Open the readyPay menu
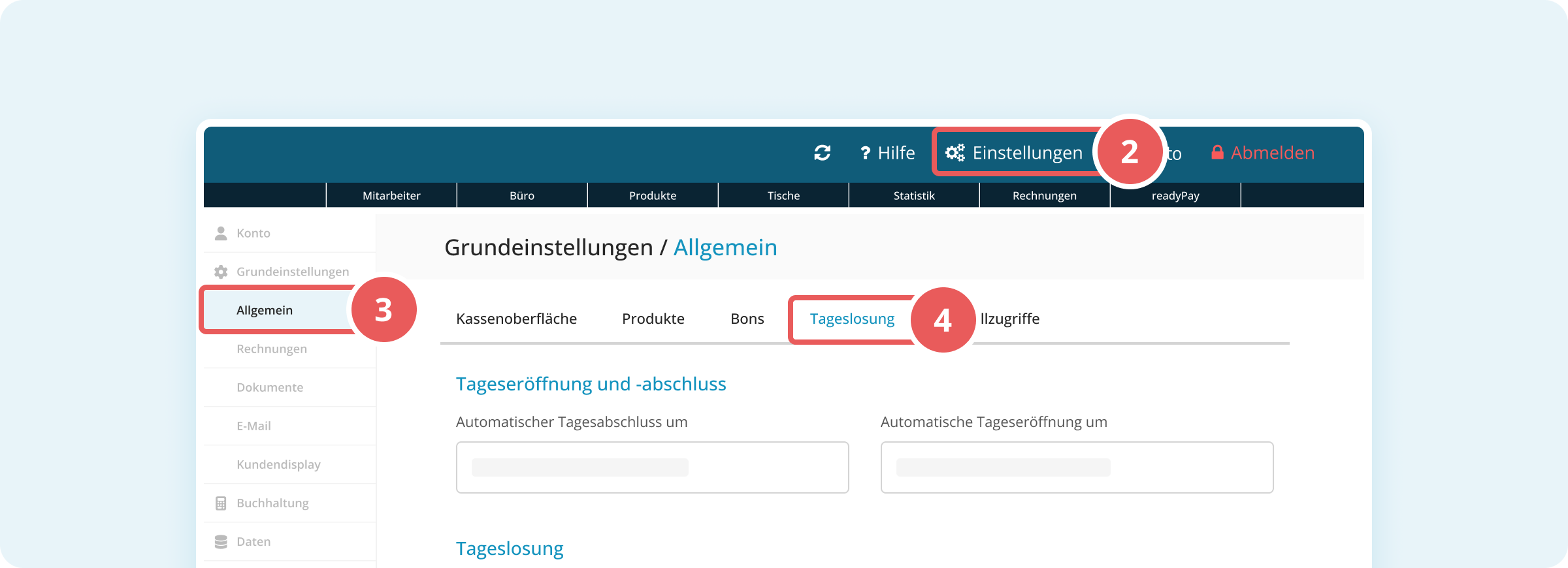This screenshot has width=1568, height=568. (1175, 195)
